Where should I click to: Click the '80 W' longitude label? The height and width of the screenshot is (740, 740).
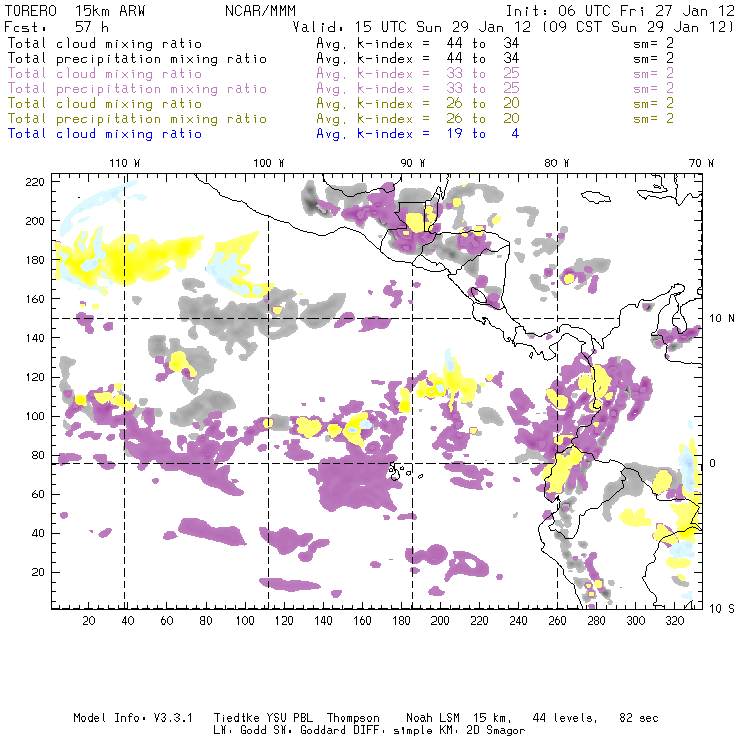point(557,163)
